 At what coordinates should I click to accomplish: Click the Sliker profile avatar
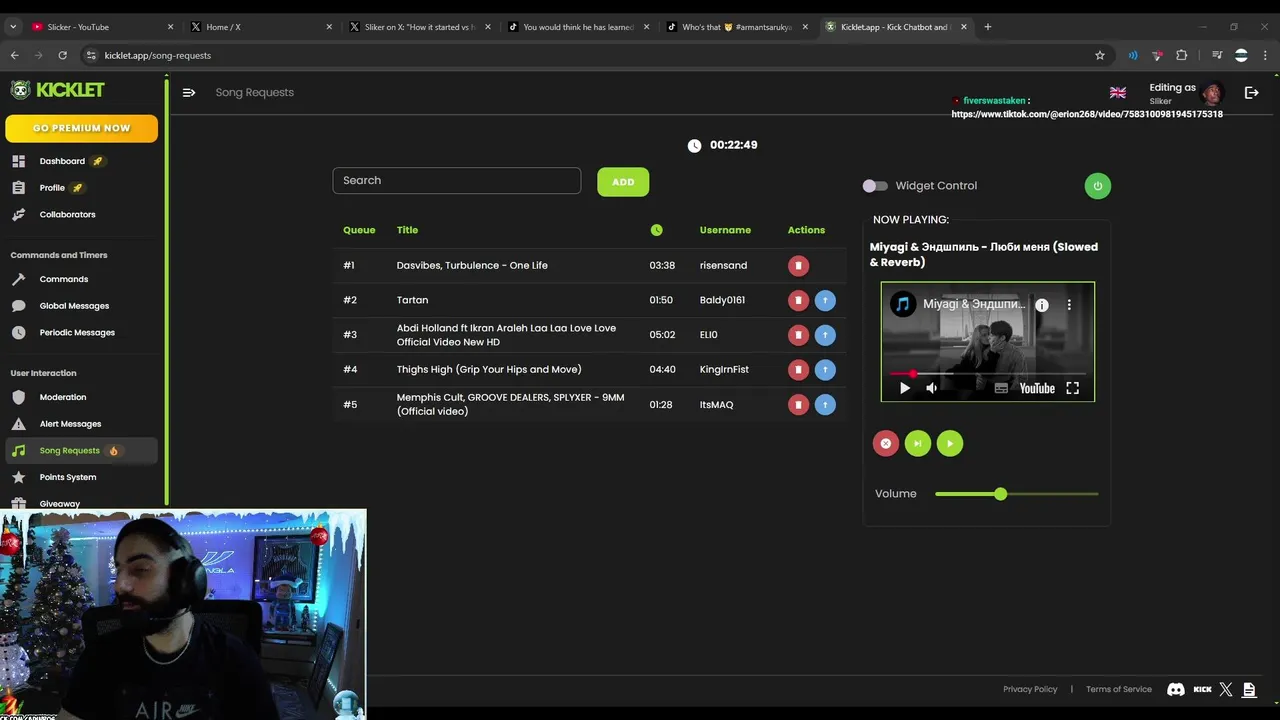(x=1212, y=93)
